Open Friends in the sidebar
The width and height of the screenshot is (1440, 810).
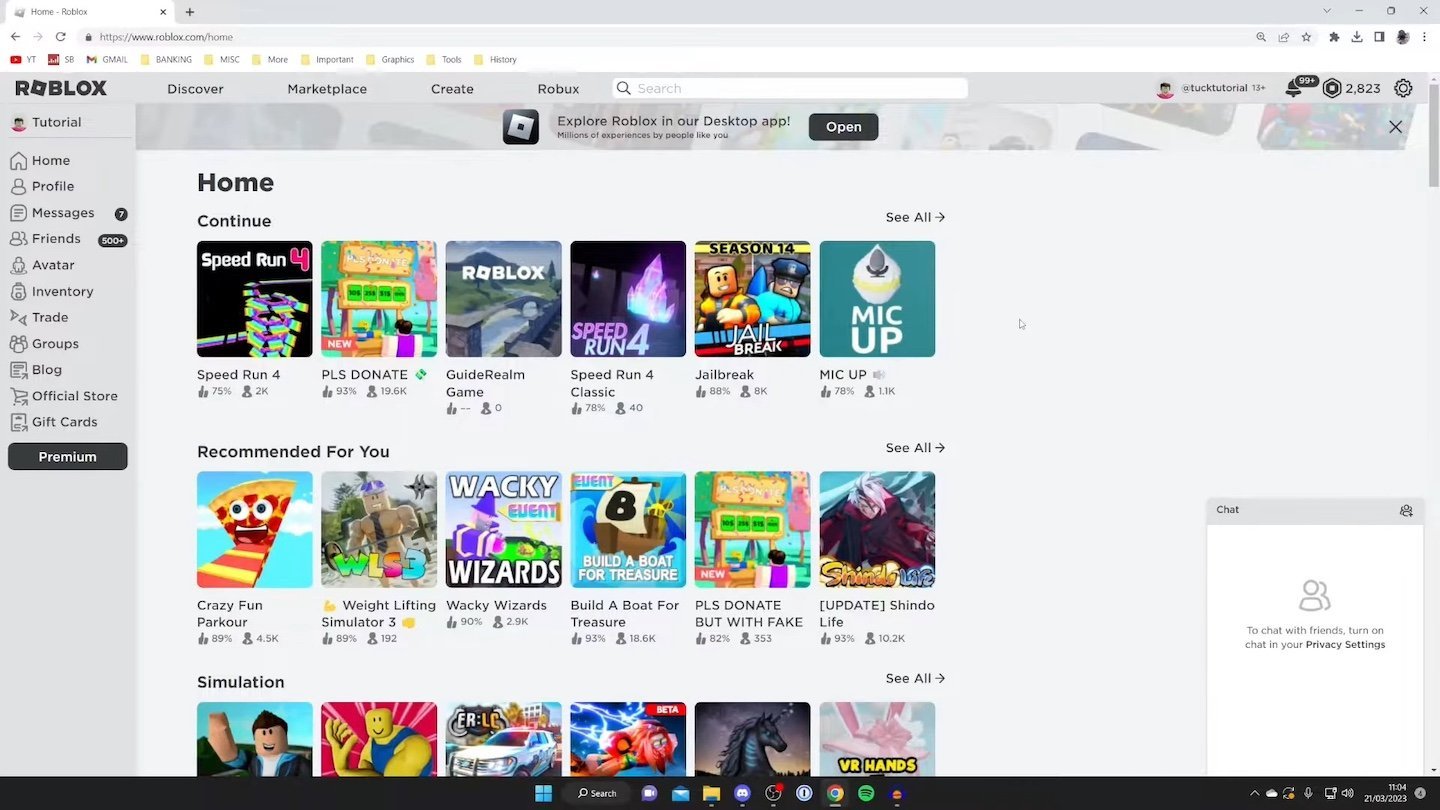click(68, 239)
